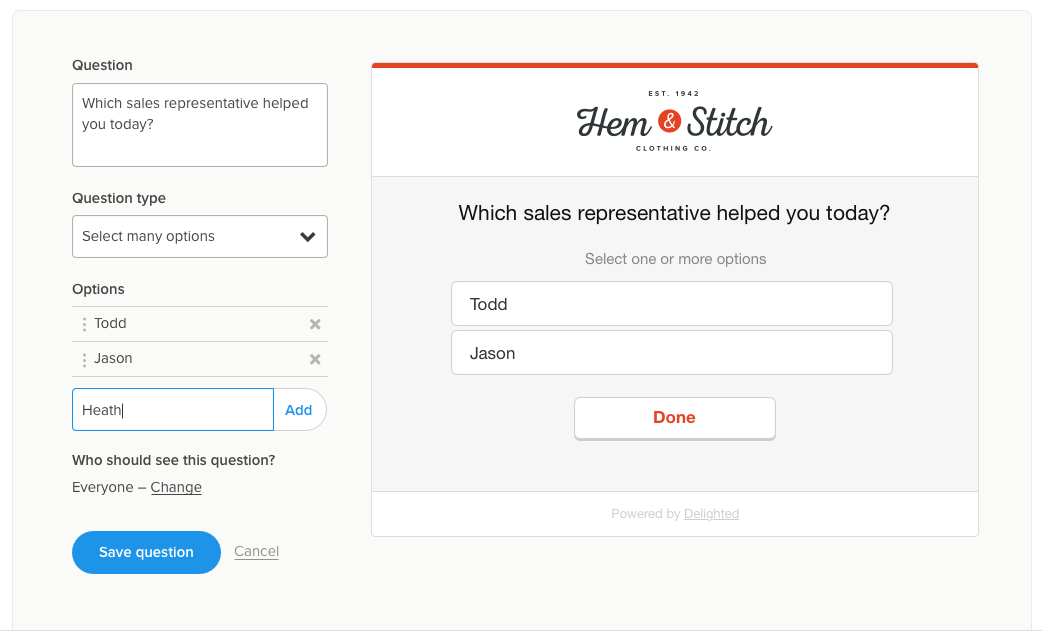This screenshot has width=1042, height=638.
Task: Click the new option input field with Heath
Action: 172,410
